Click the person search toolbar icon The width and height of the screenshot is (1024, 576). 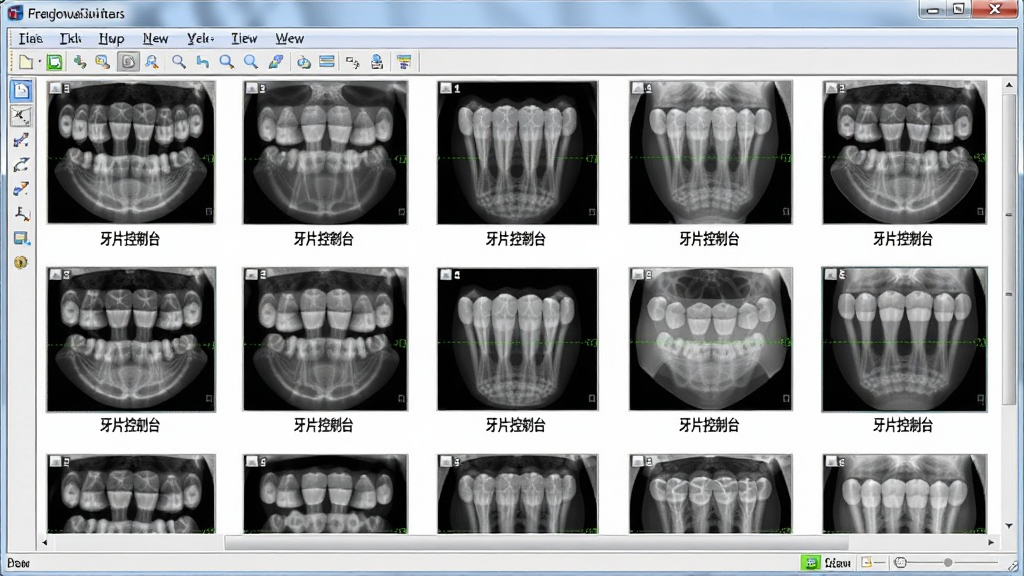pos(152,62)
